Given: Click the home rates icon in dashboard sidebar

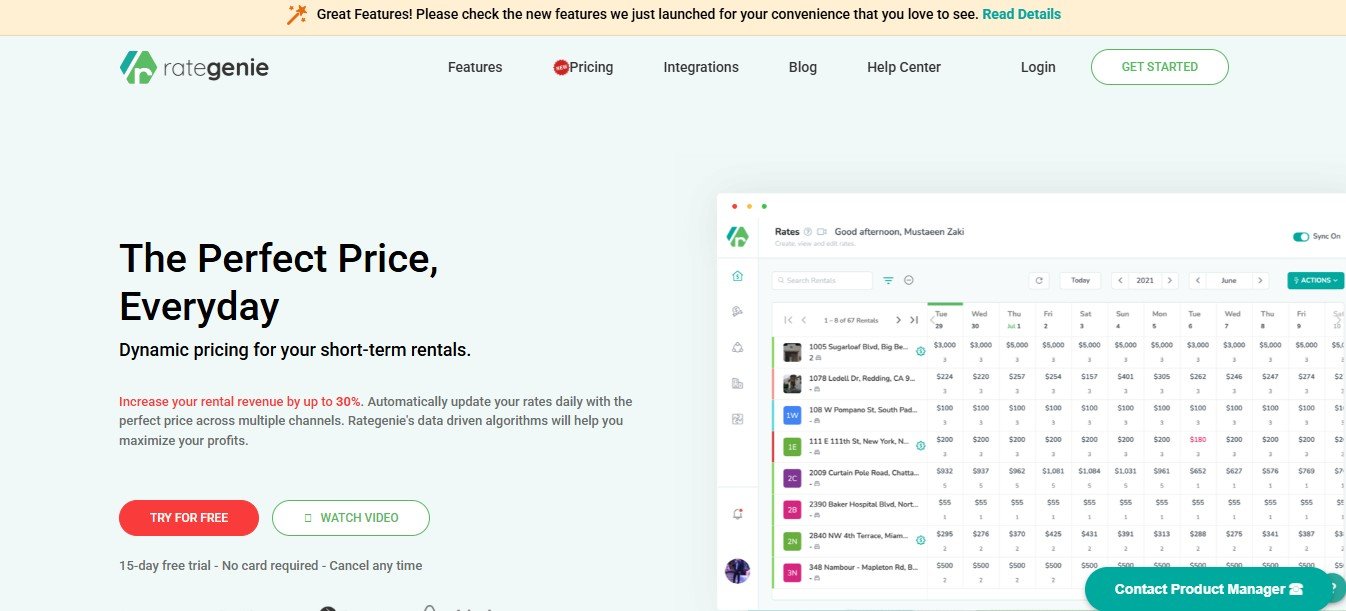Looking at the screenshot, I should 737,276.
